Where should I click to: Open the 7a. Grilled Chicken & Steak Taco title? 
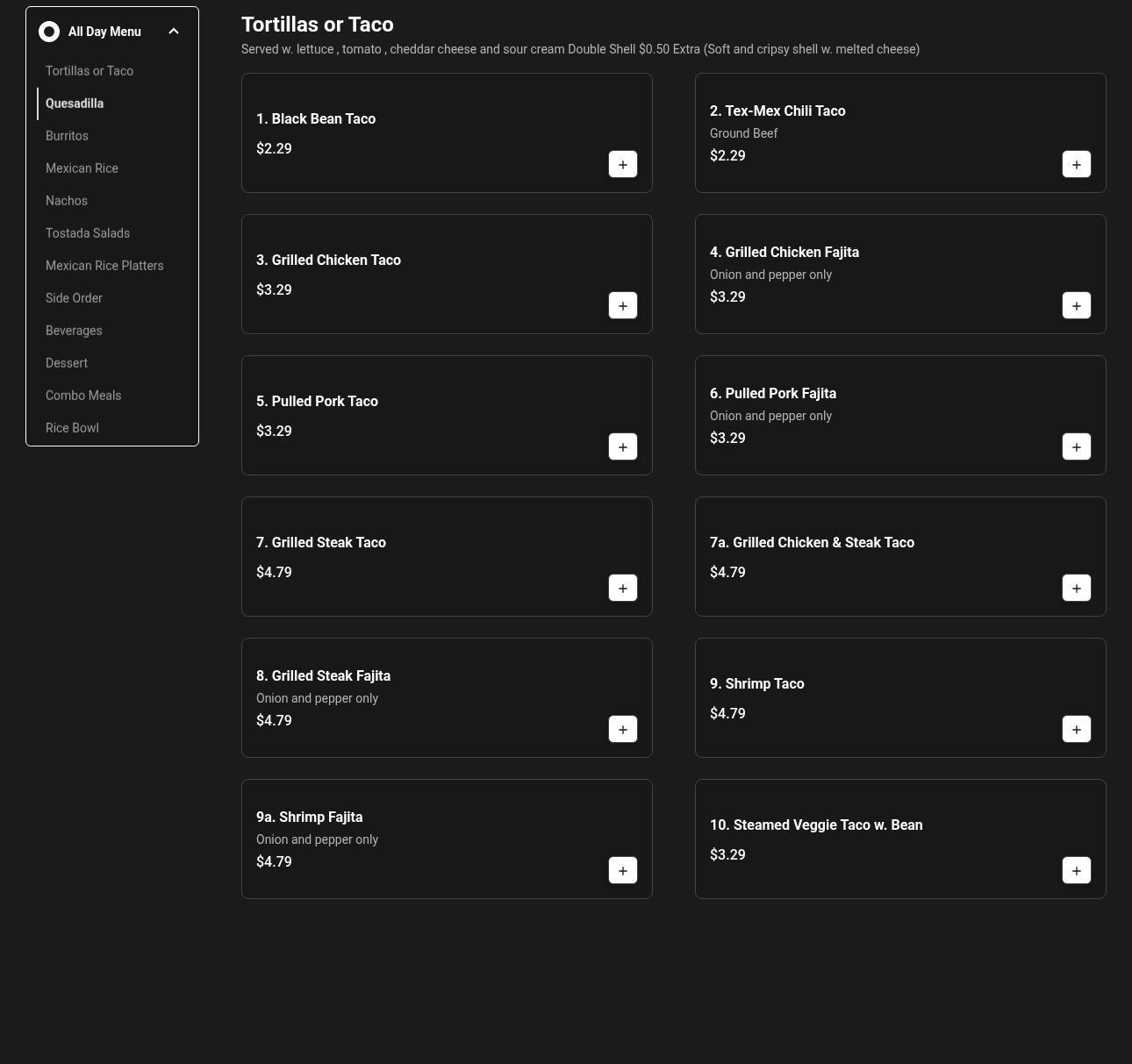coord(812,543)
